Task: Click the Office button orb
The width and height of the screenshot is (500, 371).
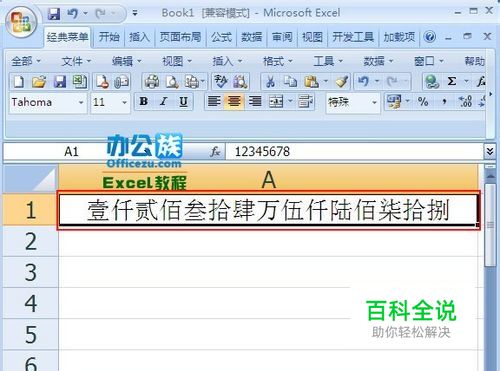Action: 21,21
